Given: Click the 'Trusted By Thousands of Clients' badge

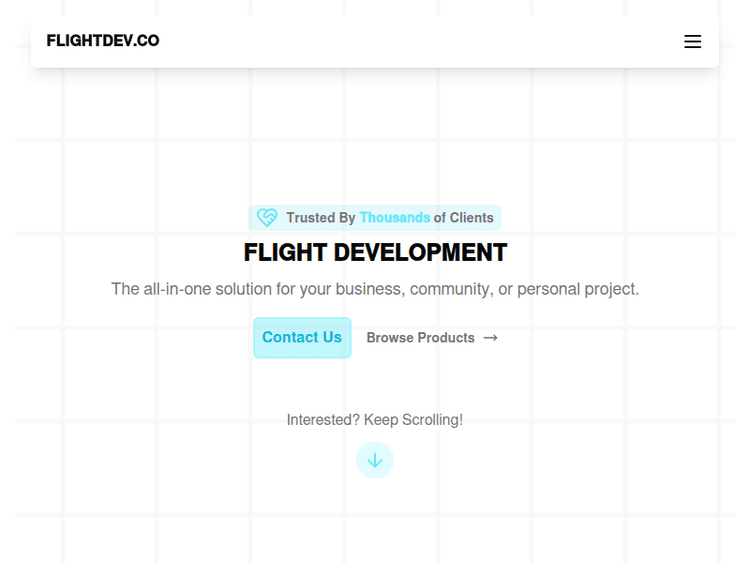Looking at the screenshot, I should coord(375,218).
